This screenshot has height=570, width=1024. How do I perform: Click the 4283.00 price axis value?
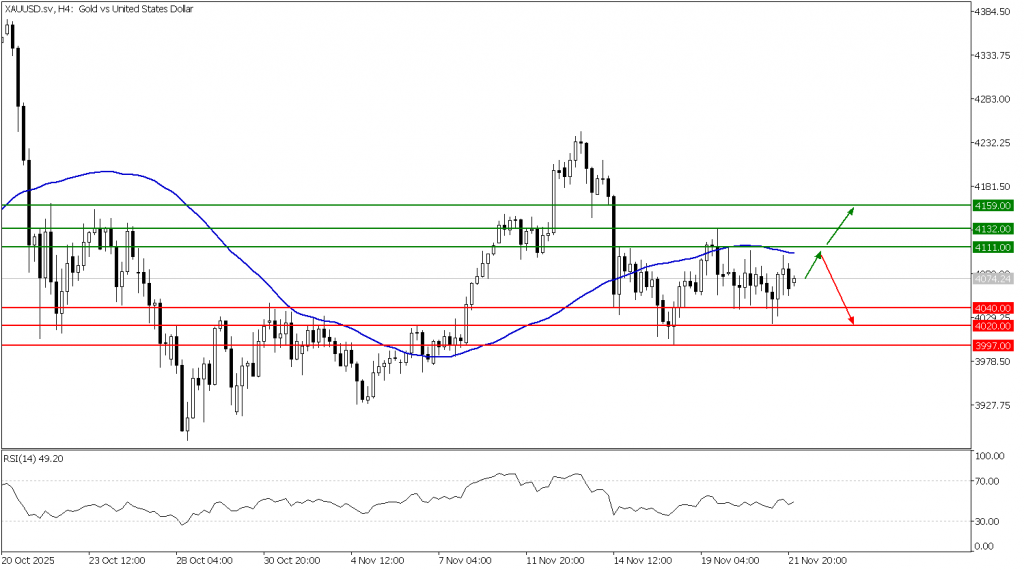pyautogui.click(x=993, y=99)
